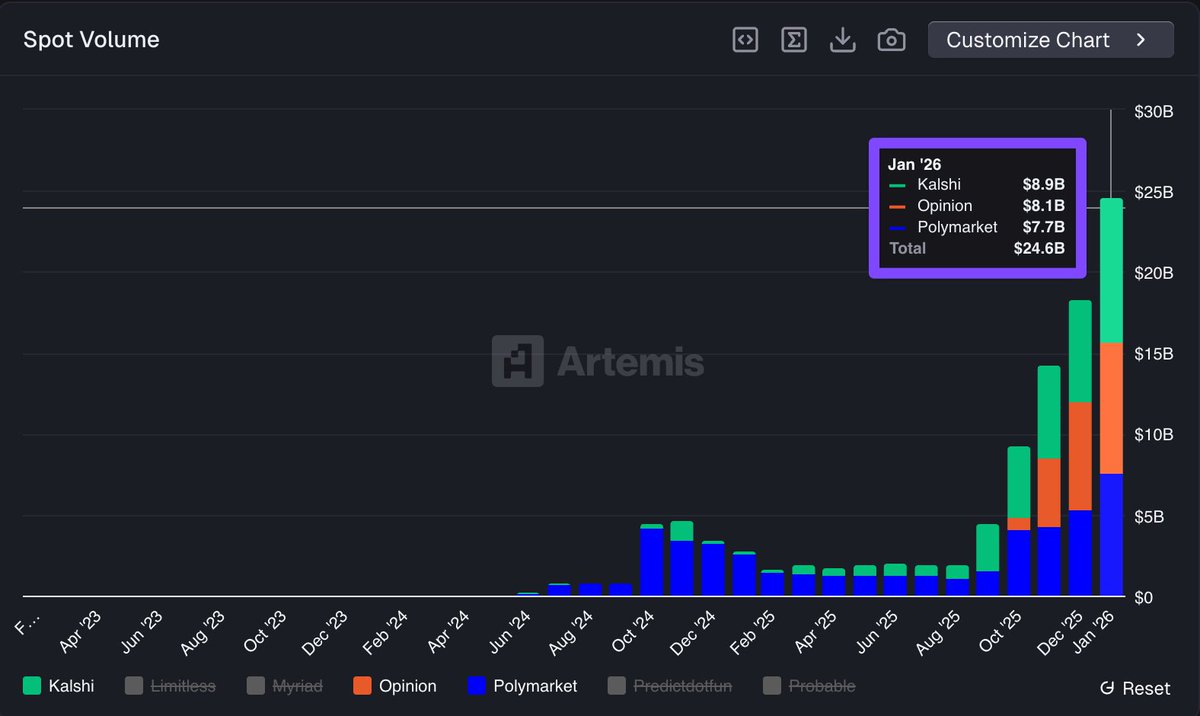Image resolution: width=1200 pixels, height=716 pixels.
Task: Open the sigma aggregation tool
Action: click(x=794, y=40)
